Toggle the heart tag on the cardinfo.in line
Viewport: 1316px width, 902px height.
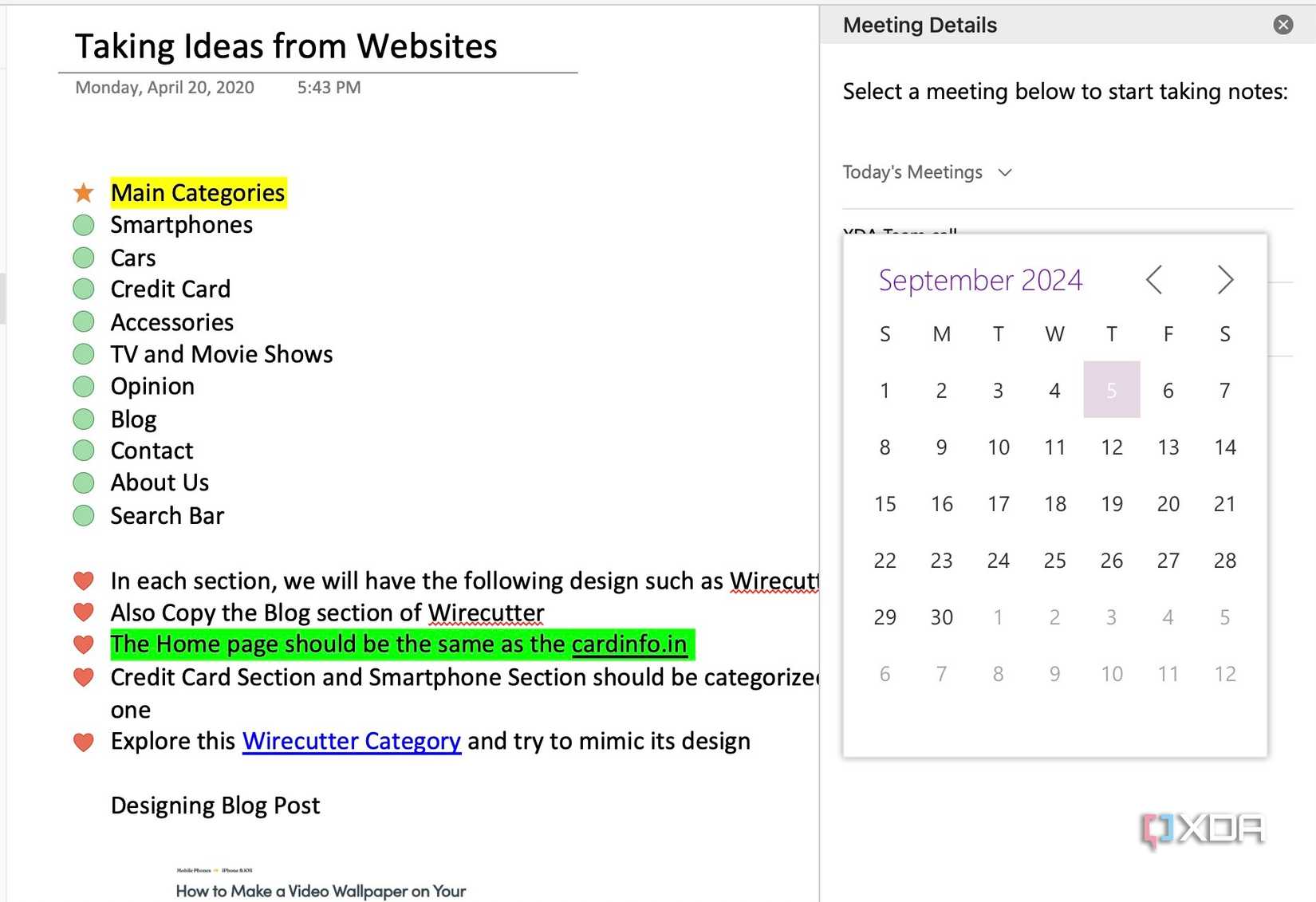click(83, 644)
